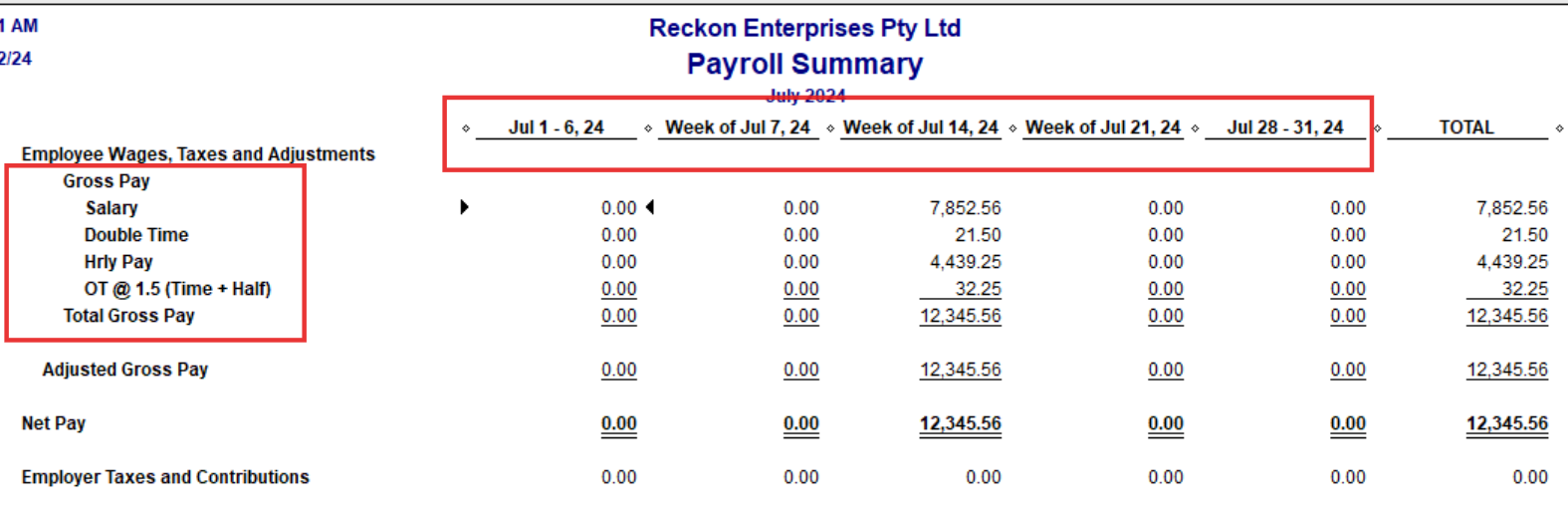
Task: Click Employer Taxes 0.00 in the TOTAL column
Action: [1530, 477]
